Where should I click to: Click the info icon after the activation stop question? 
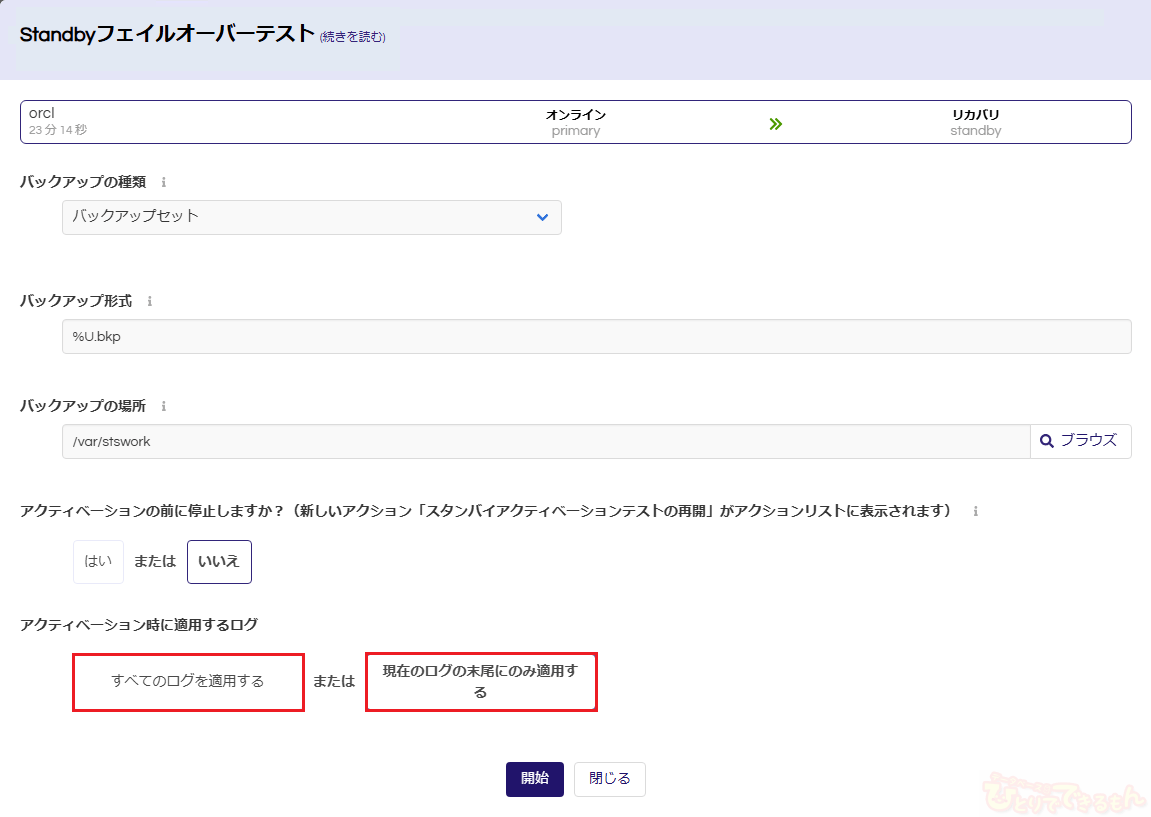point(975,511)
